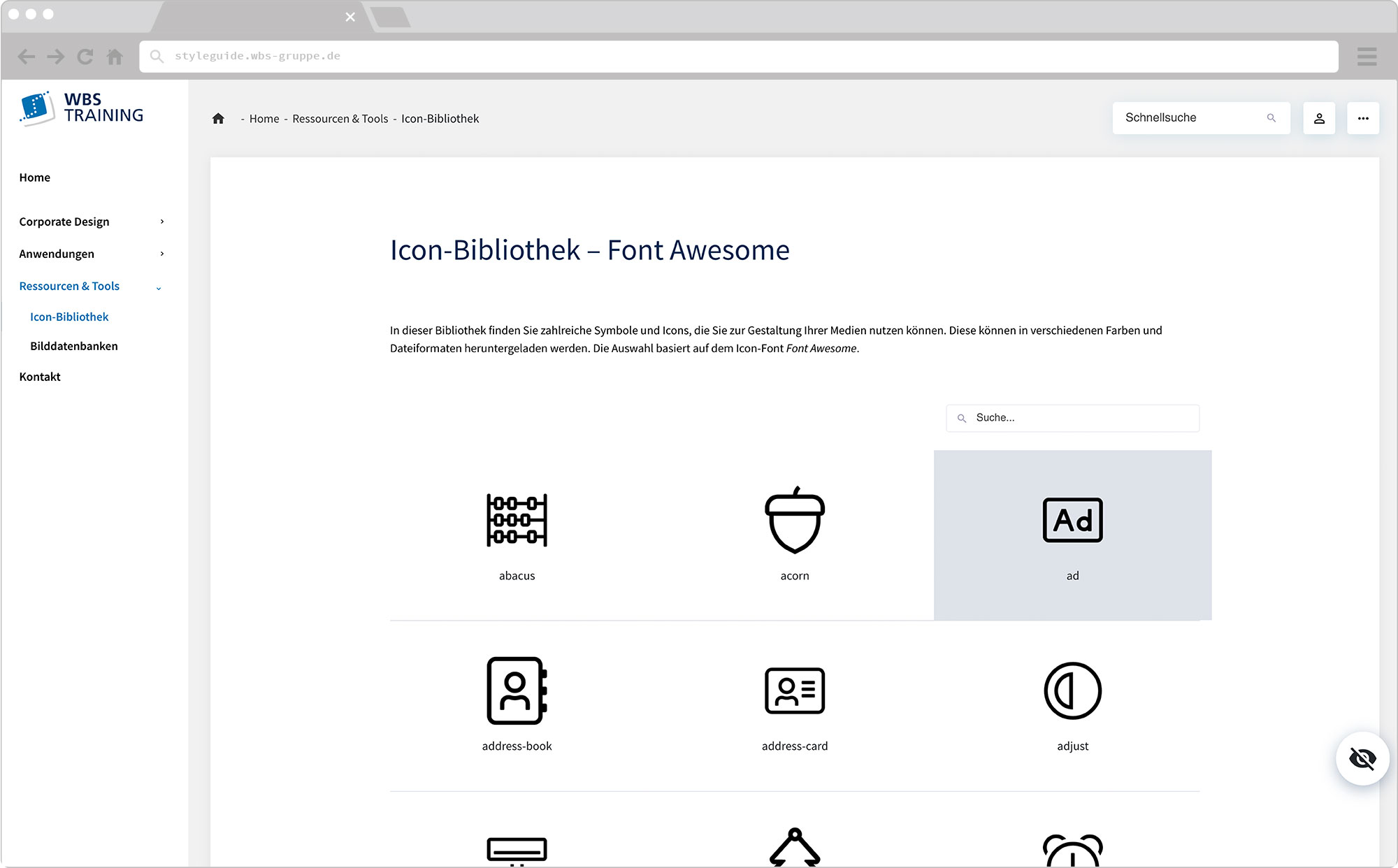The height and width of the screenshot is (868, 1398).
Task: Toggle the crossed-eye visibility button
Action: pos(1362,758)
